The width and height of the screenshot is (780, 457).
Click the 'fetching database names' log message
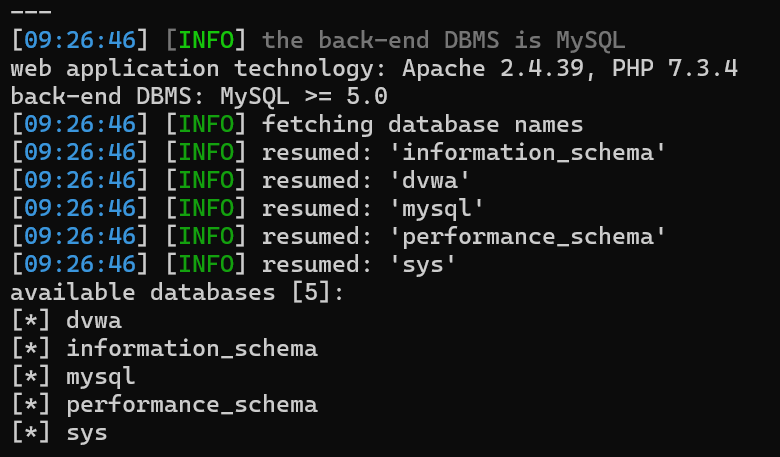(x=422, y=125)
